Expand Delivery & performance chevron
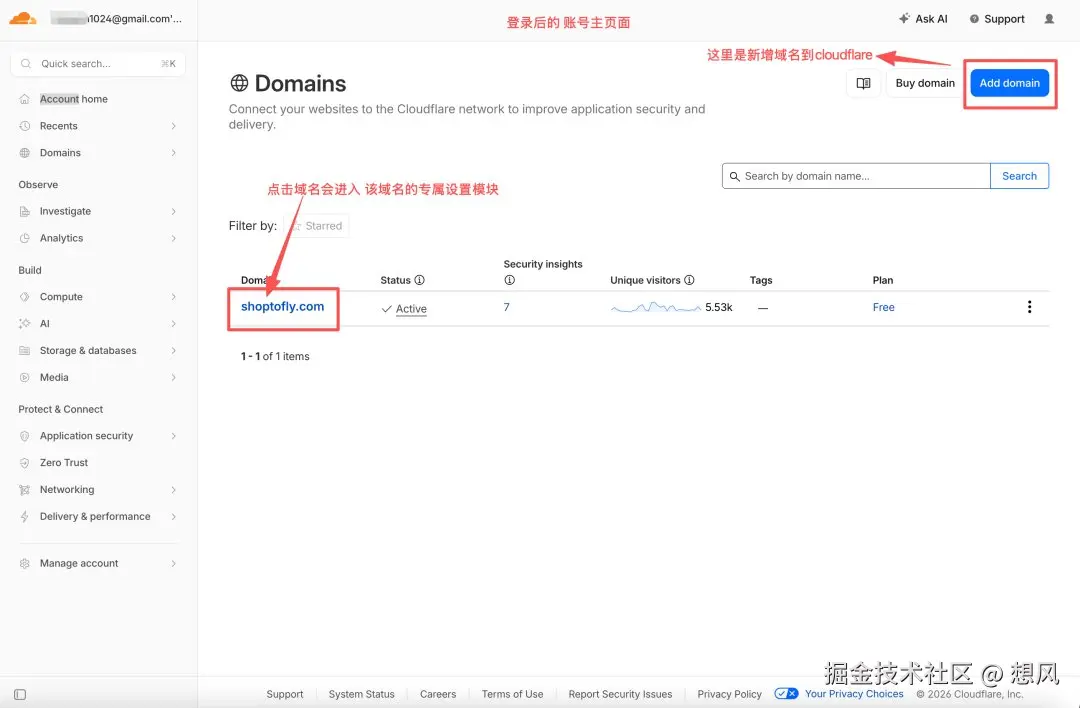 pyautogui.click(x=174, y=517)
